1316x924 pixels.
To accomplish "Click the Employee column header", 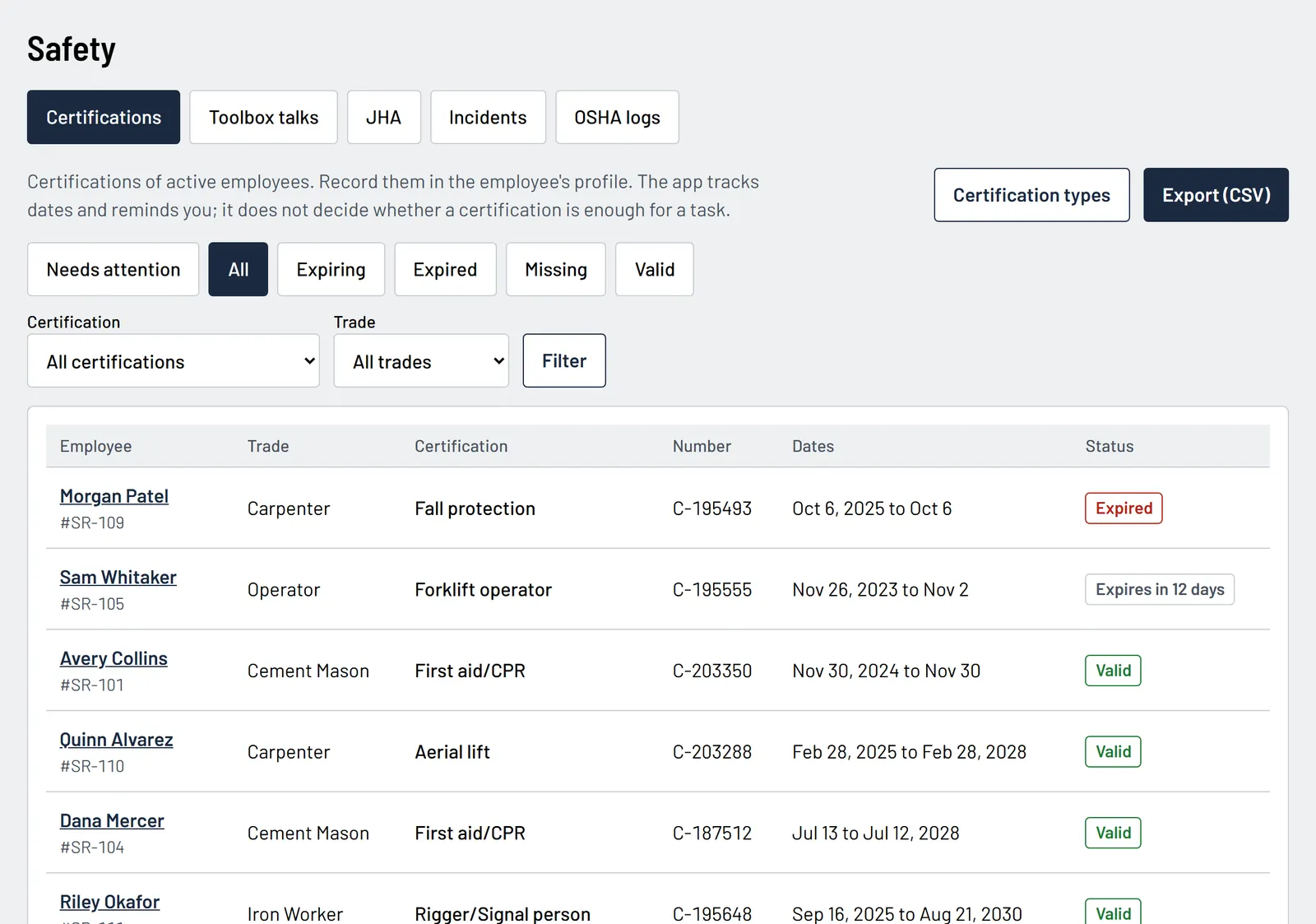I will click(x=95, y=446).
